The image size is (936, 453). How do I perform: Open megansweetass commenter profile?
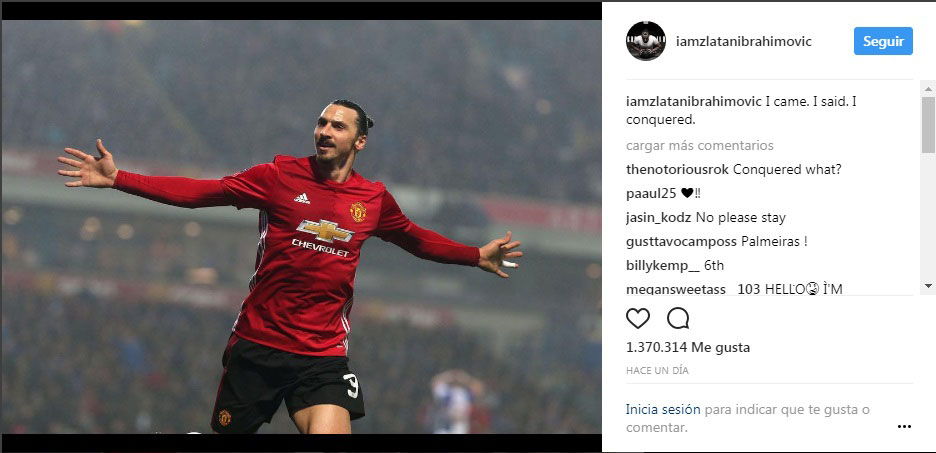coord(676,289)
